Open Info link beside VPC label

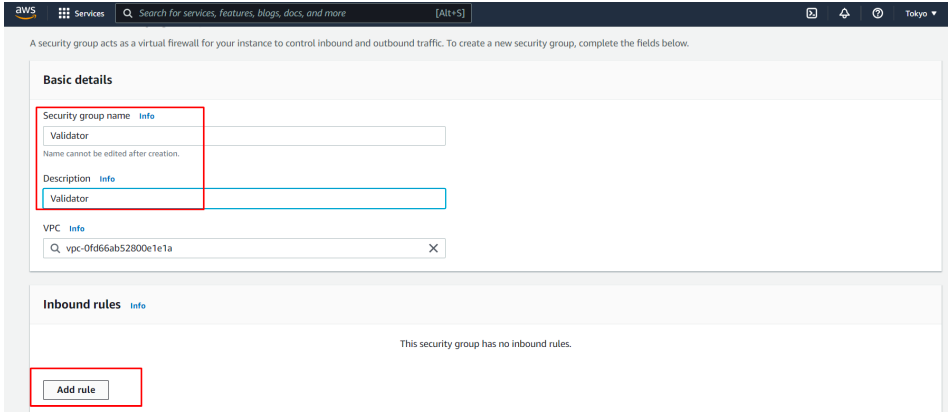click(x=77, y=229)
